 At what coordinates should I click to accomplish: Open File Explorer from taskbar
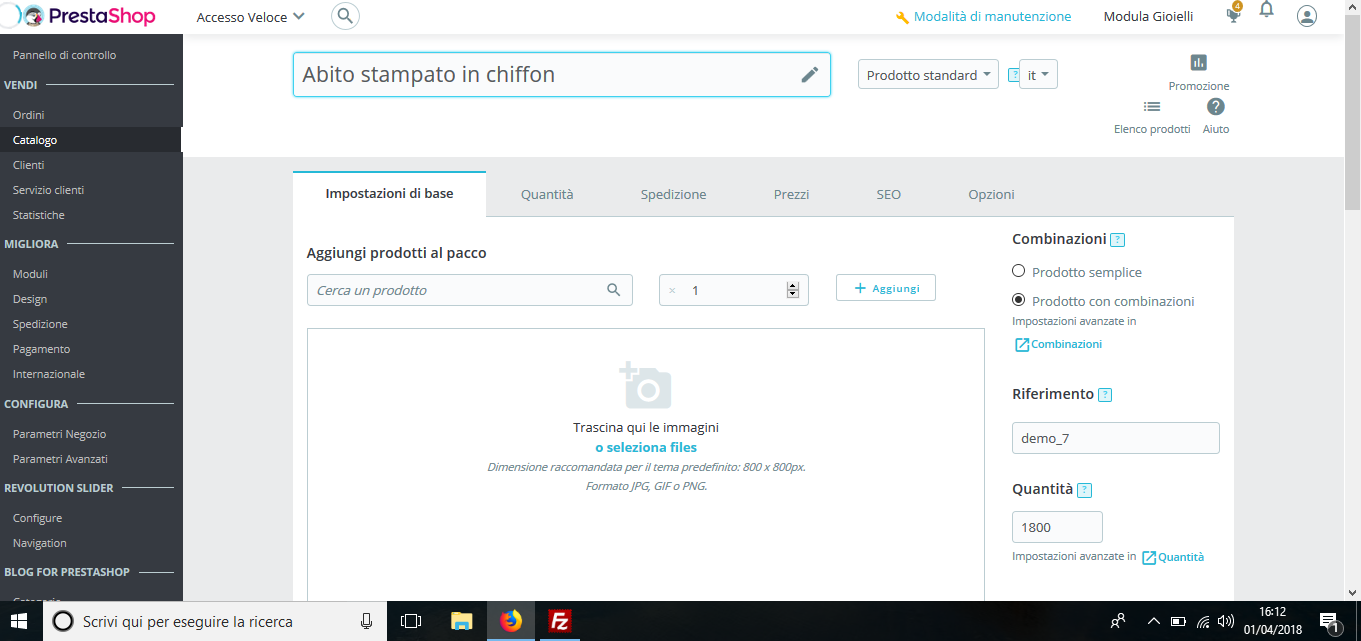click(x=461, y=621)
